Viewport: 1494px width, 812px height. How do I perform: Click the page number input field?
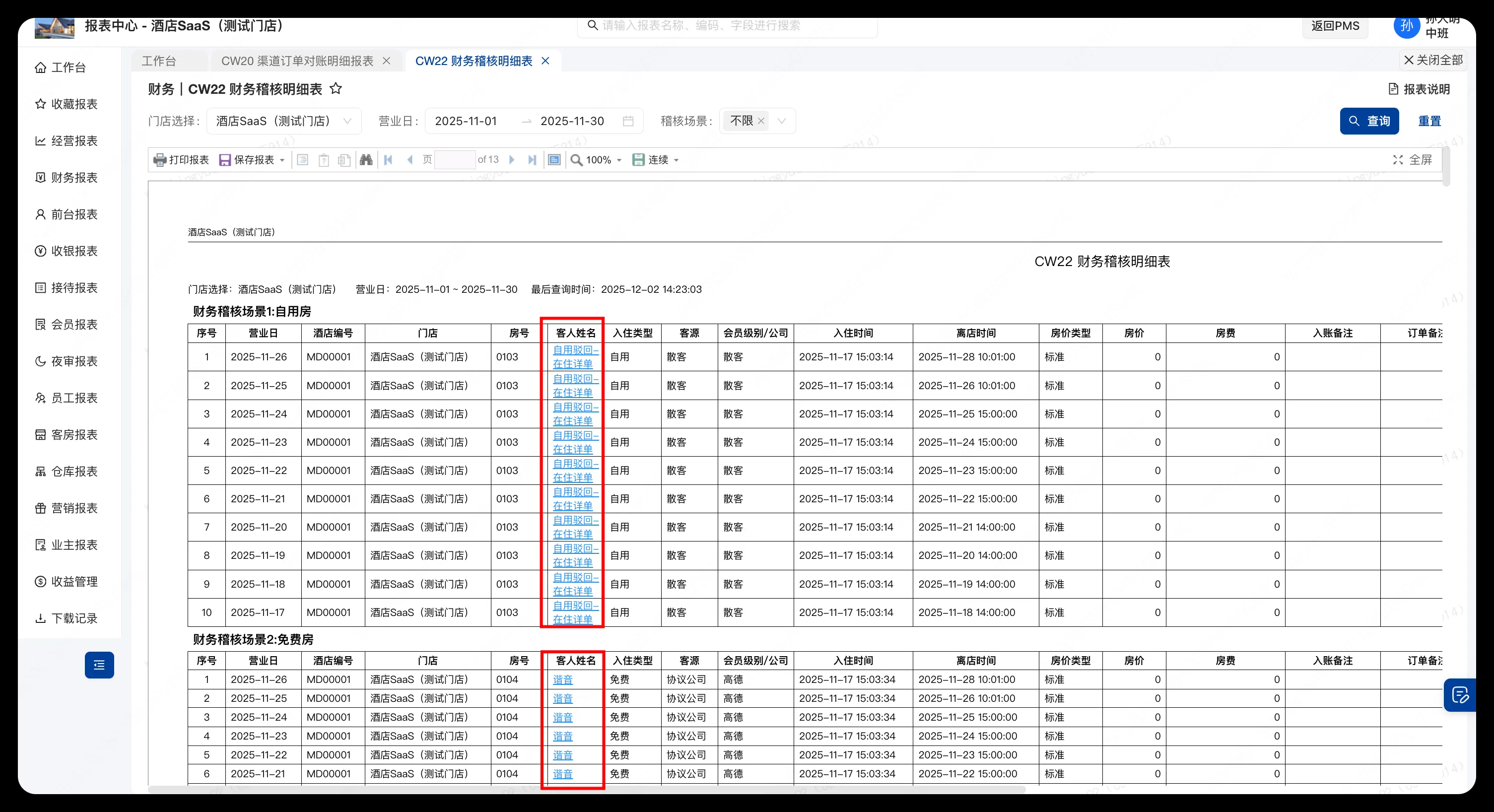coord(455,159)
